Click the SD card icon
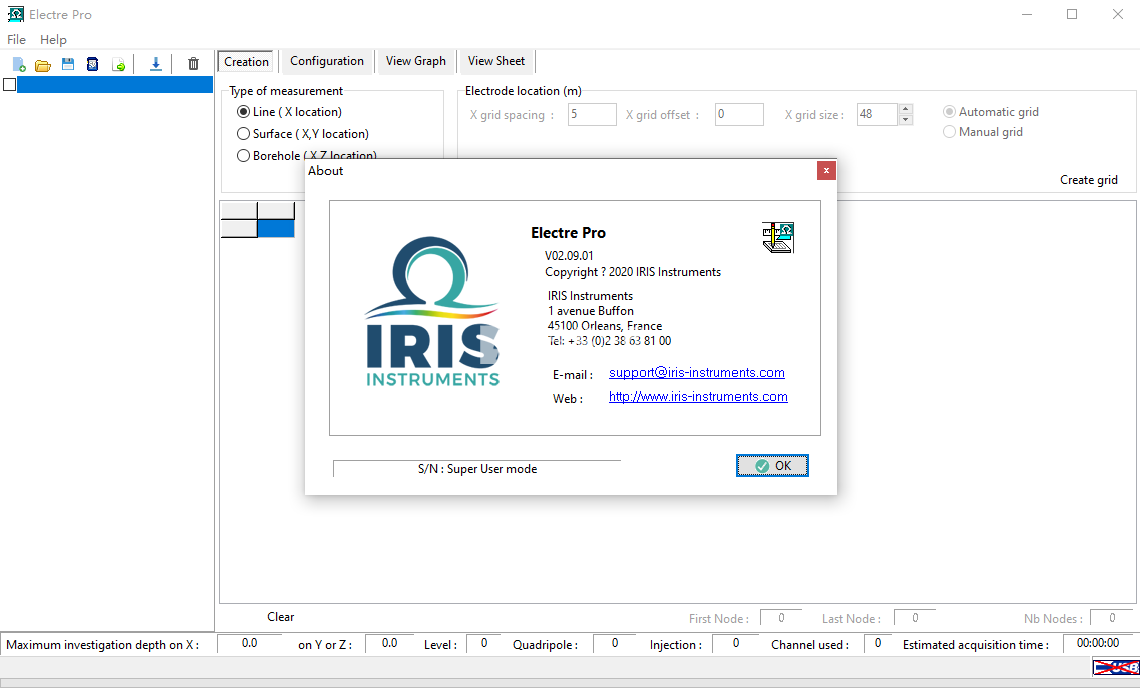Screen dimensions: 1140x688 pos(92,65)
